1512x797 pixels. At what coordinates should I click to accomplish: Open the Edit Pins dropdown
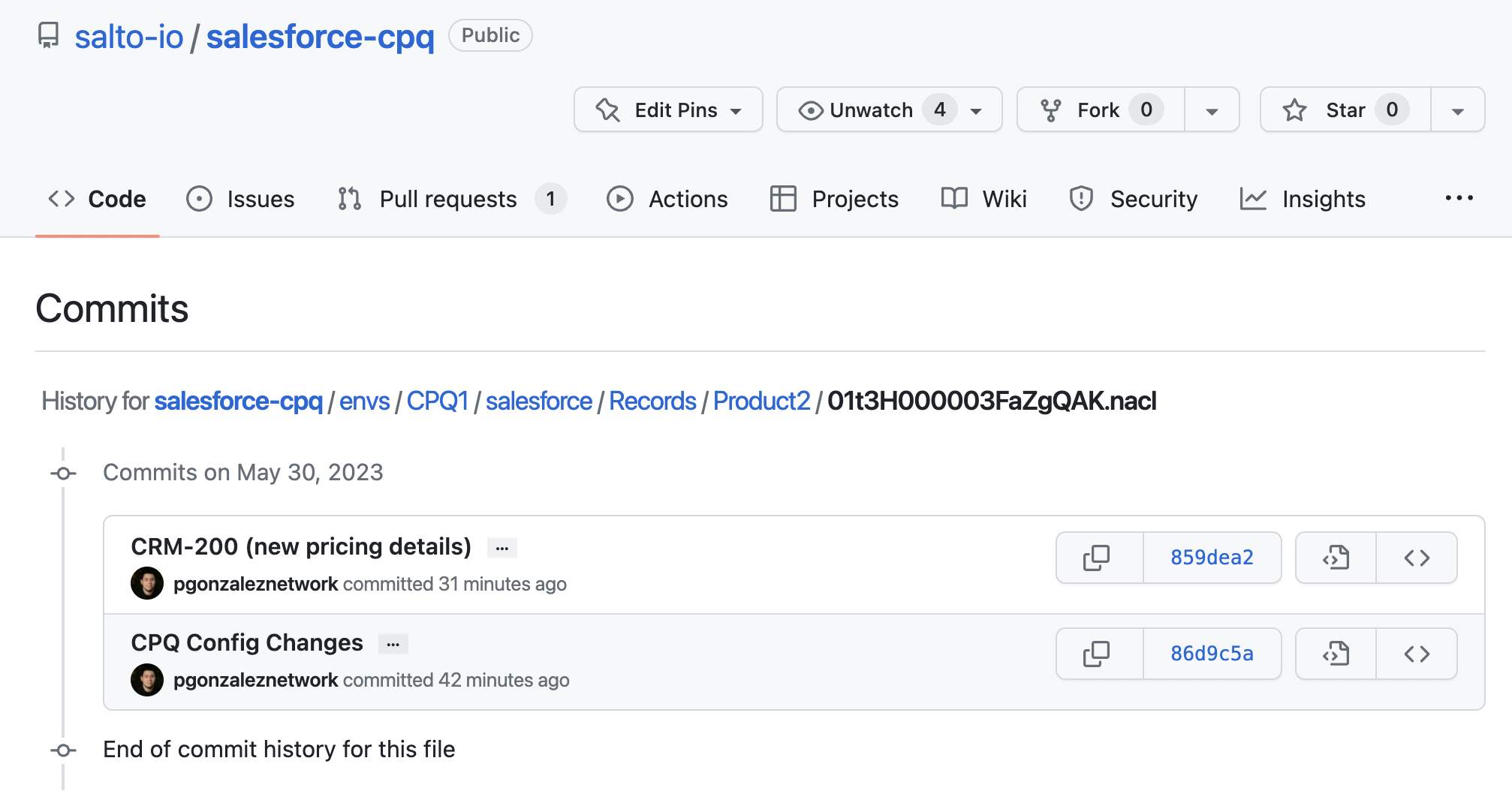click(668, 110)
